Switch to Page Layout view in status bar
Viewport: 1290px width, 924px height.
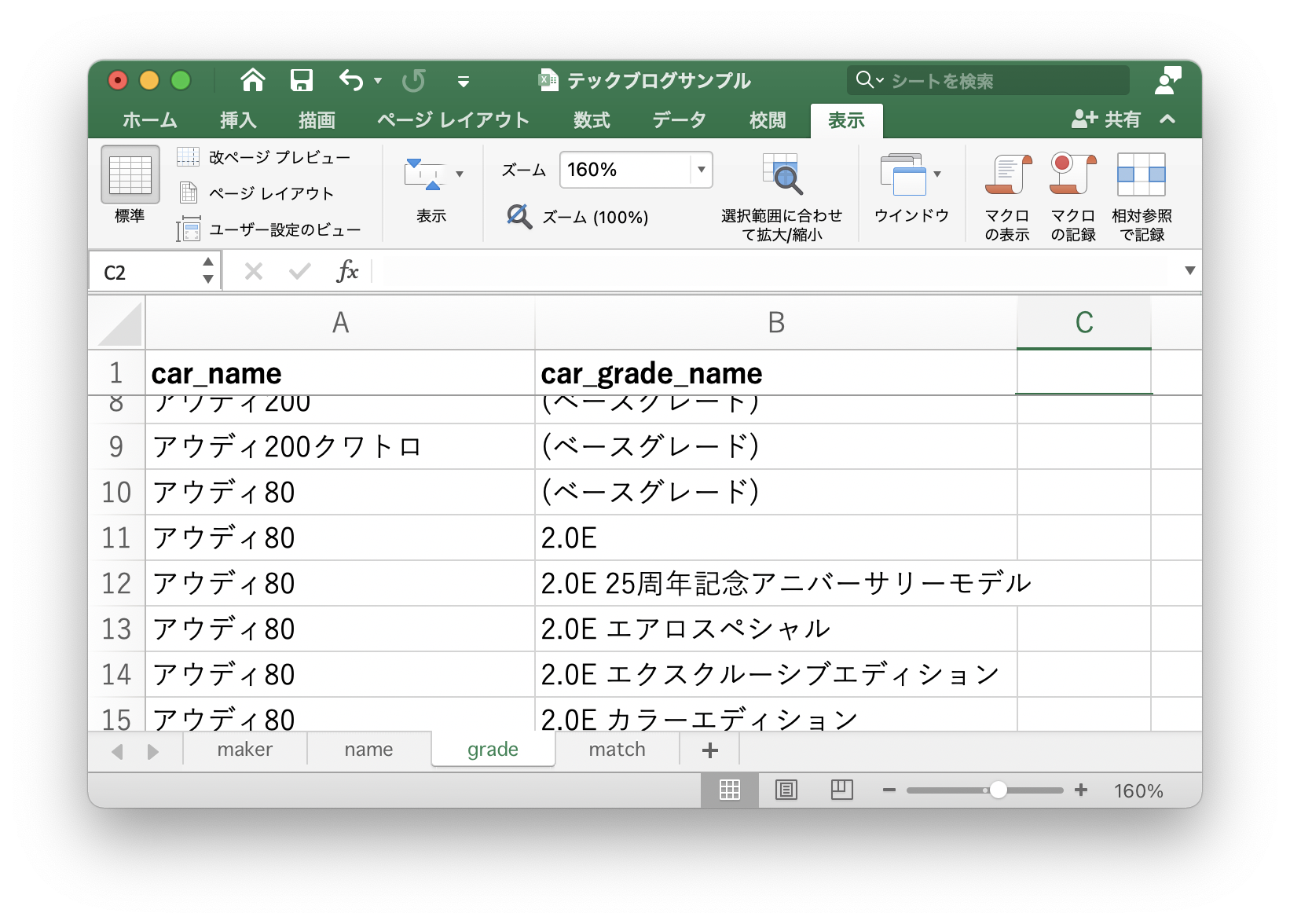(786, 790)
